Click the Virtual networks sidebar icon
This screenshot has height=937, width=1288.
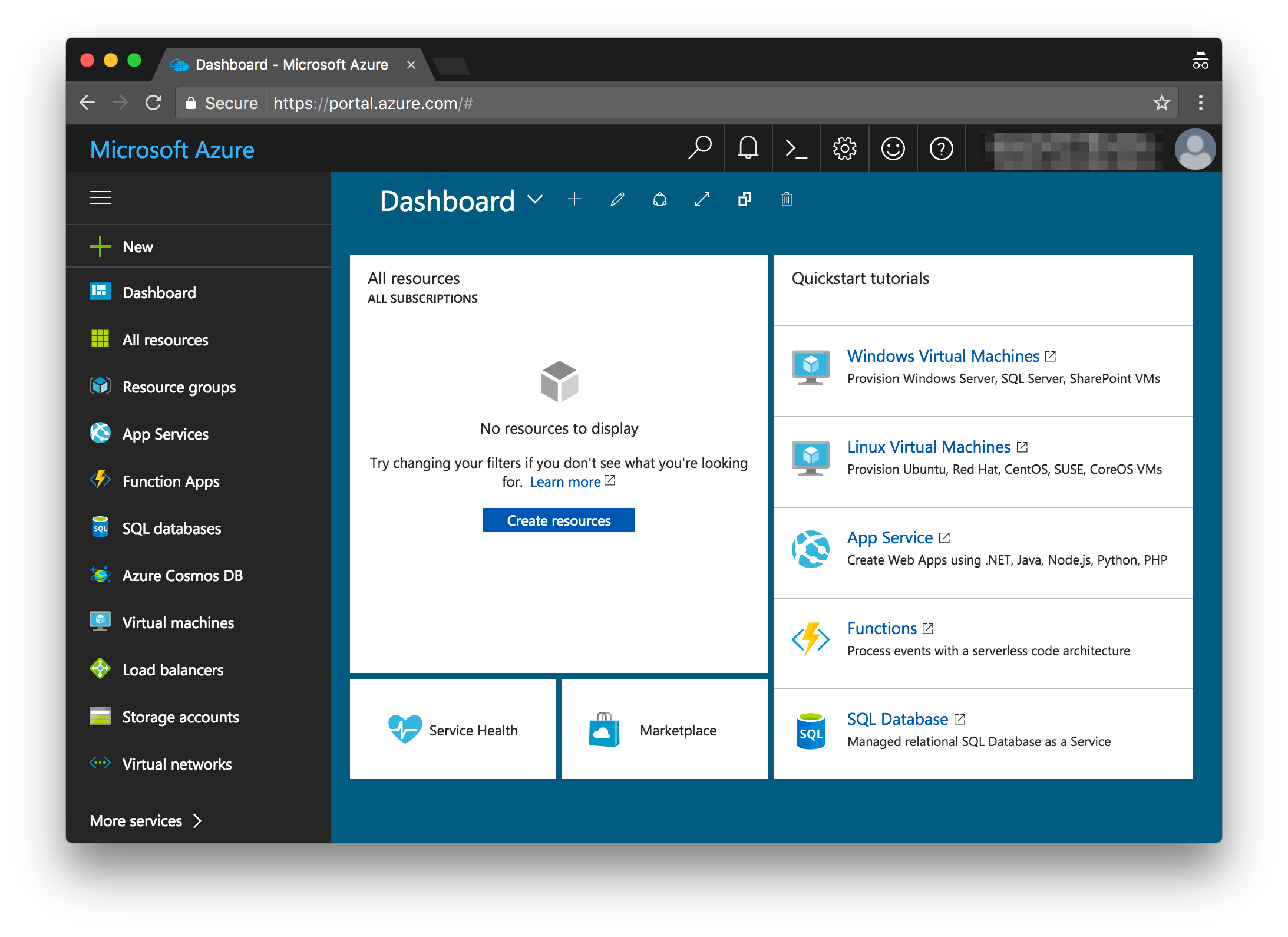100,763
